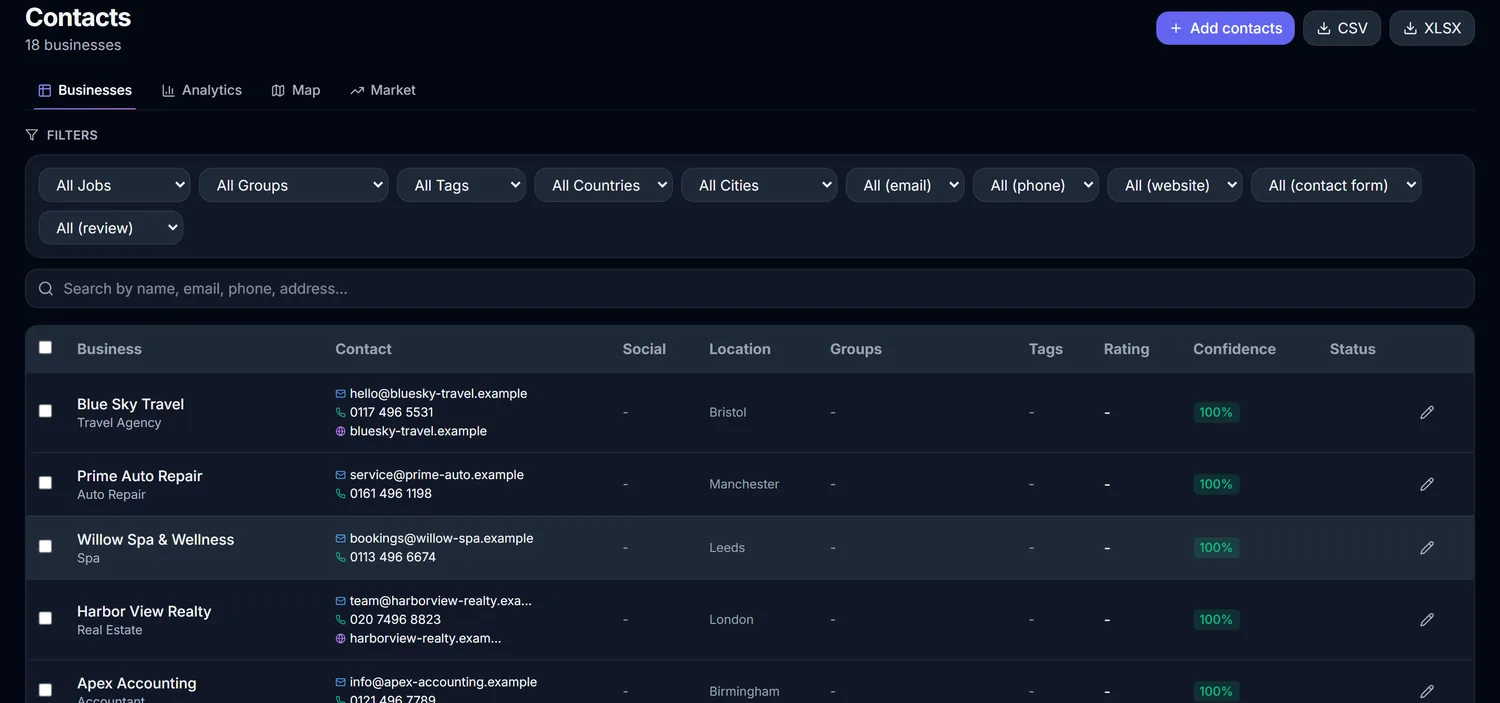The width and height of the screenshot is (1500, 703).
Task: Click the globe icon by the harborview-realty website
Action: pyautogui.click(x=341, y=638)
